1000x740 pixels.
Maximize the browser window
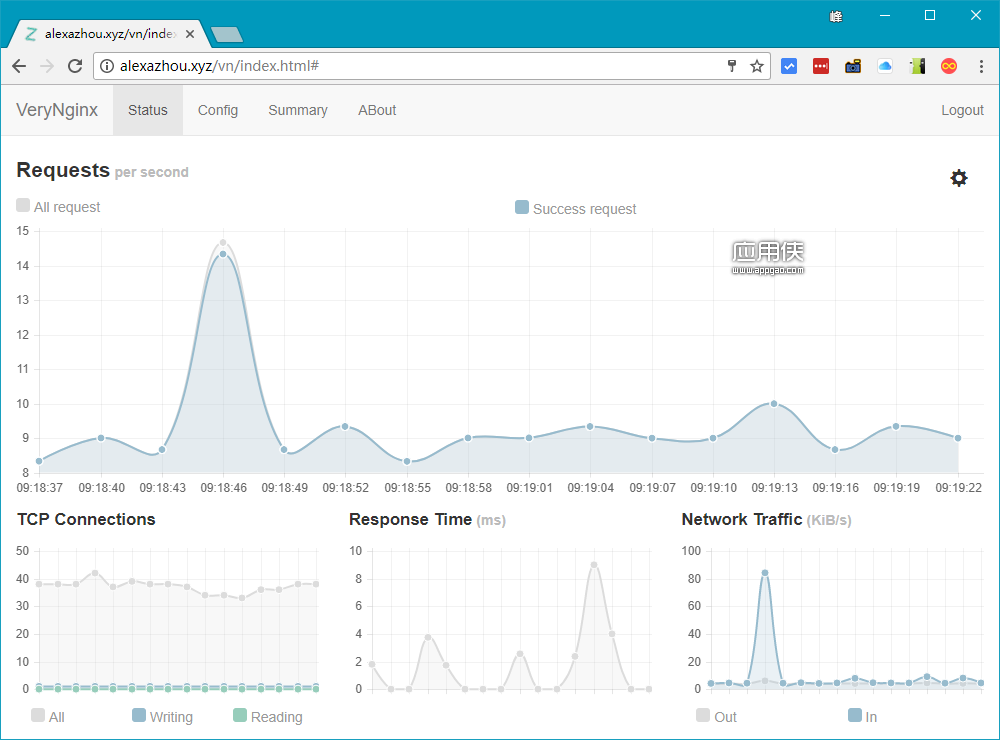(930, 15)
